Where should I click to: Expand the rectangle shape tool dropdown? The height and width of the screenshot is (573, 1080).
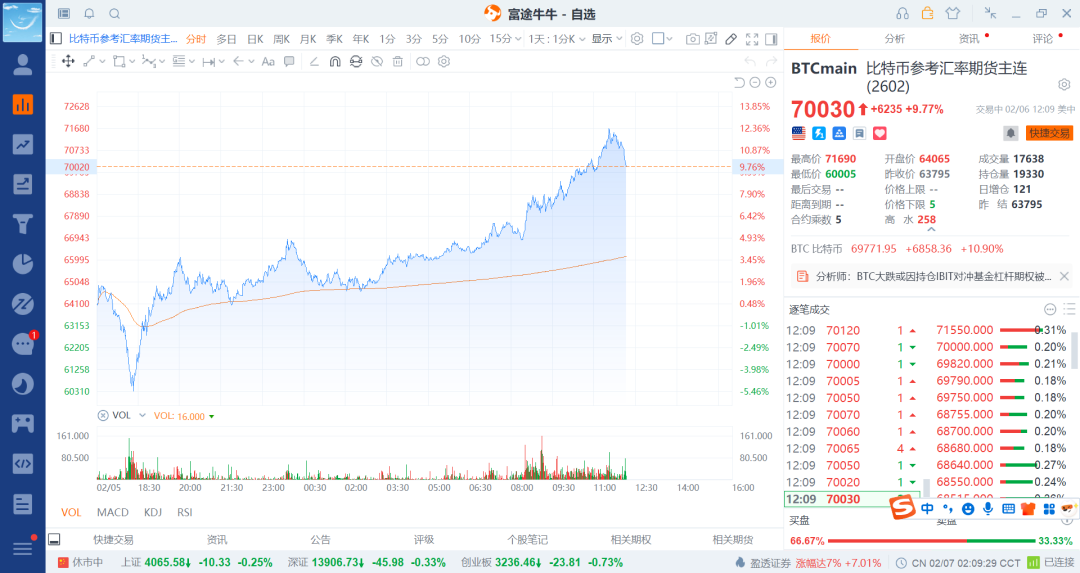point(132,61)
